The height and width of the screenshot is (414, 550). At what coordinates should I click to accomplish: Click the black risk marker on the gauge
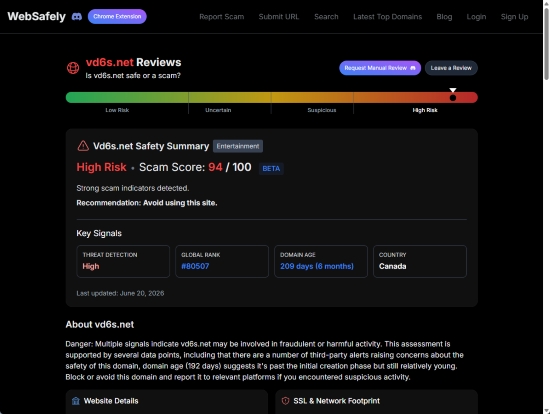[453, 98]
